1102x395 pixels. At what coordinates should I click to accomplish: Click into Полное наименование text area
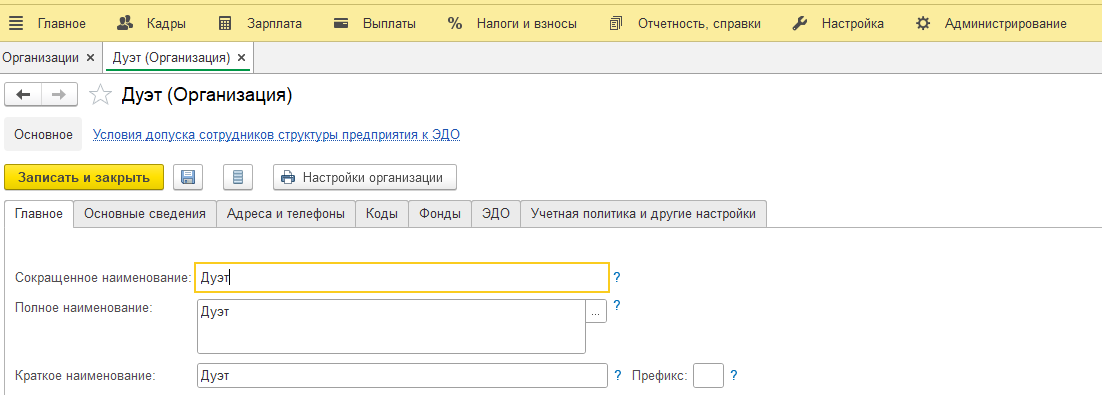pyautogui.click(x=391, y=326)
